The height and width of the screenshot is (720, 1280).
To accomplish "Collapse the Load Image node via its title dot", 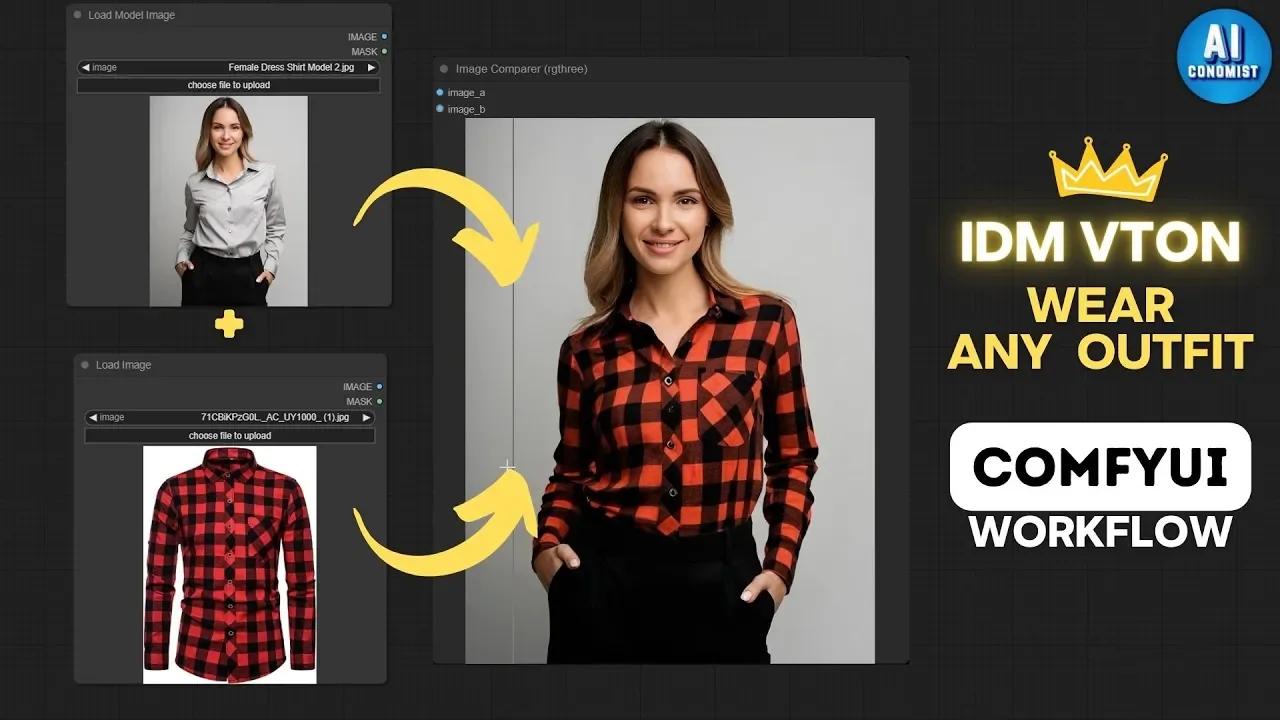I will pos(85,365).
